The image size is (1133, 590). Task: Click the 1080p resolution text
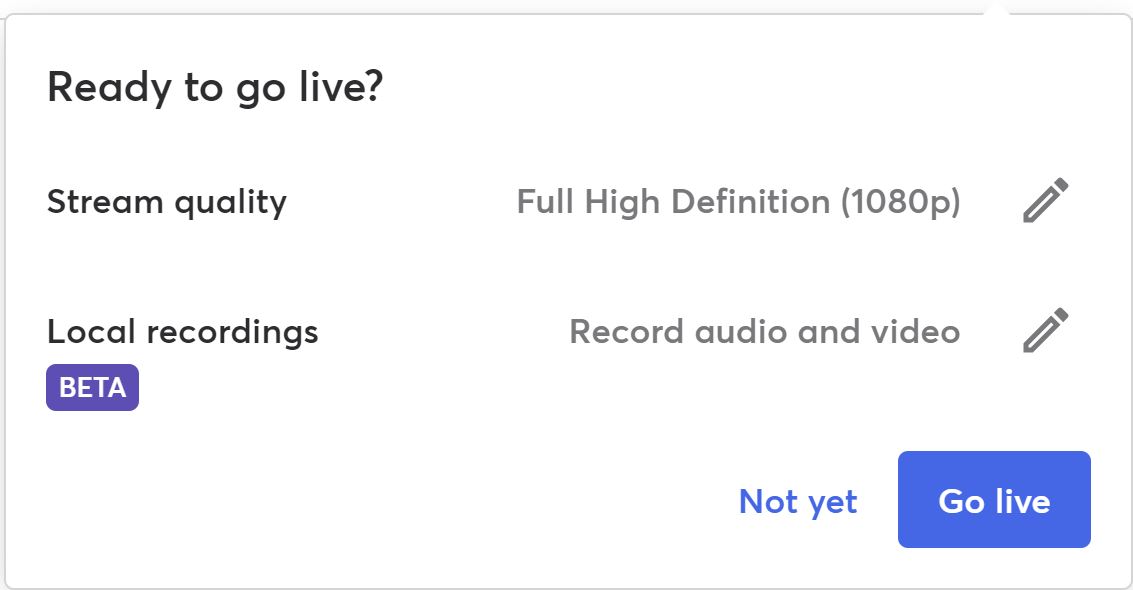[x=900, y=201]
